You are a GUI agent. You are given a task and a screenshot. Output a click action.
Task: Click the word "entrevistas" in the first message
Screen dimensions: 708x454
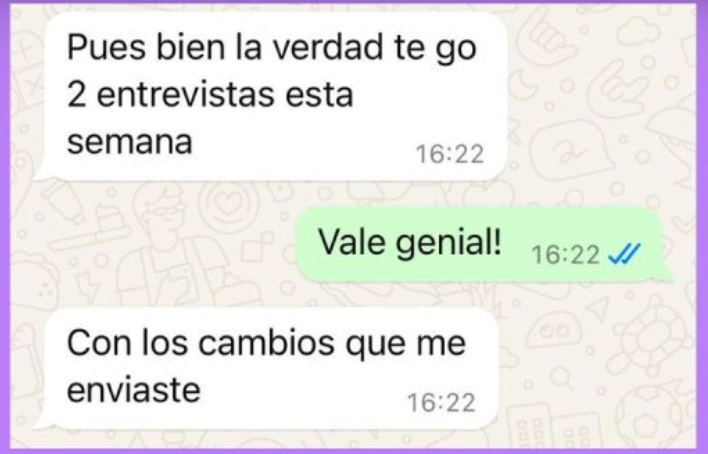tap(186, 95)
